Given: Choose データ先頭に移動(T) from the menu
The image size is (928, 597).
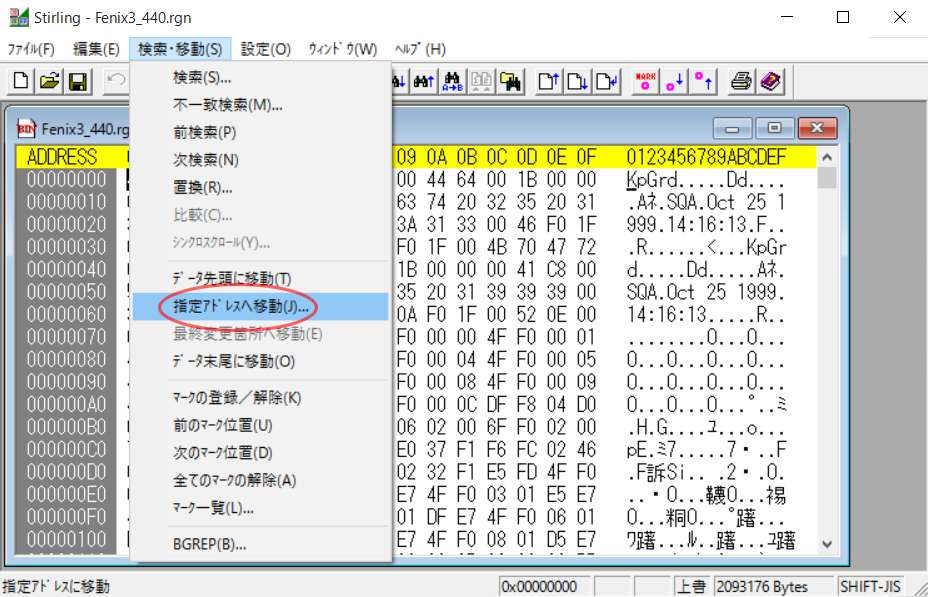Looking at the screenshot, I should [260, 279].
